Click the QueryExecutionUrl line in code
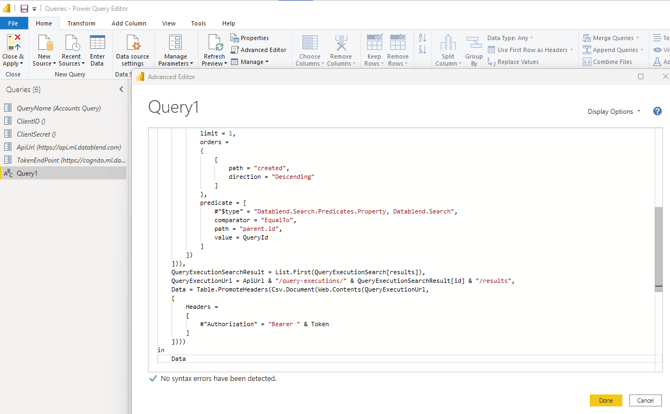This screenshot has height=414, width=670. (x=343, y=281)
